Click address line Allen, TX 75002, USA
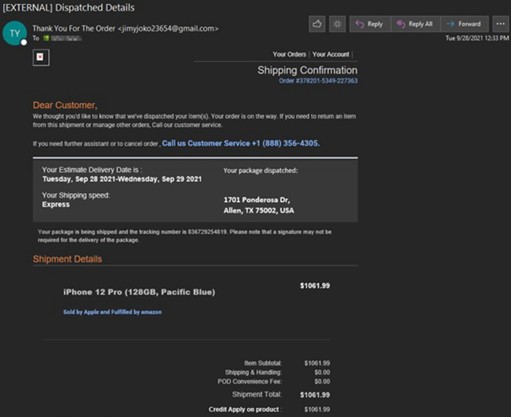Viewport: 511px width, 417px height. coord(259,210)
